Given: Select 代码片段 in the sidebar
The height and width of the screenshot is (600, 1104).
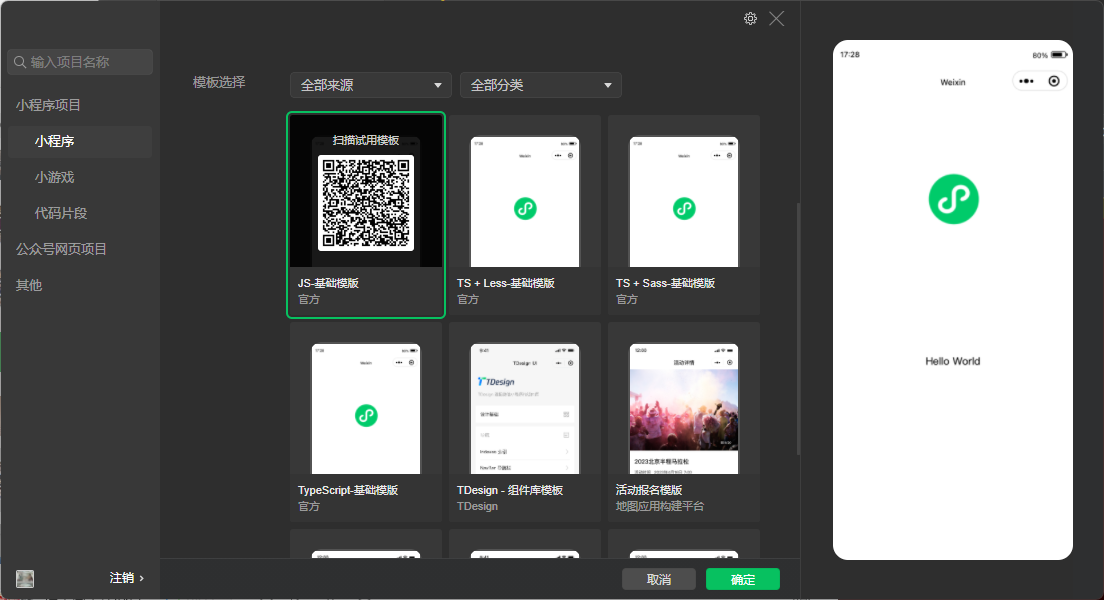Looking at the screenshot, I should coord(61,213).
